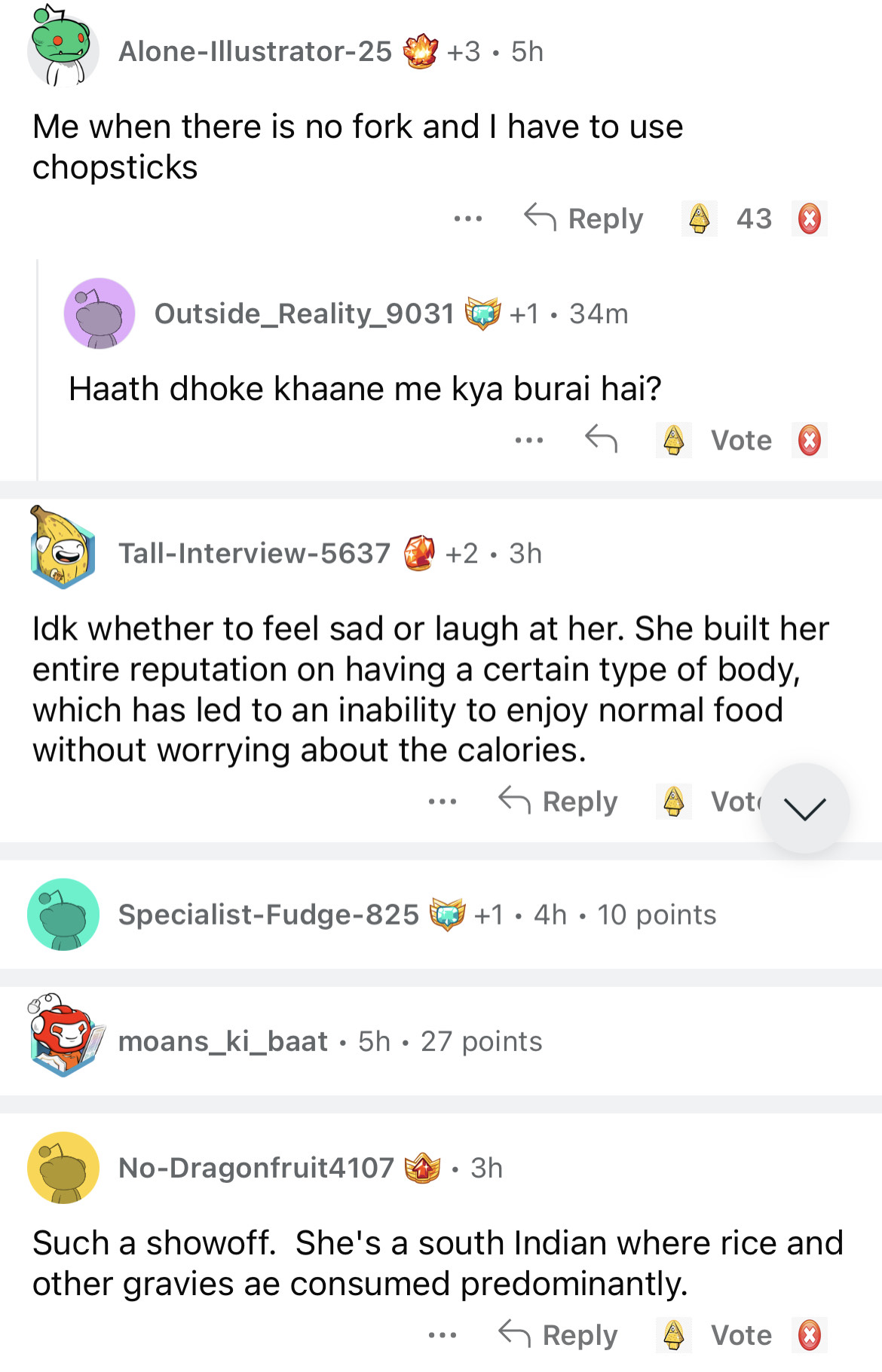The width and height of the screenshot is (882, 1372).
Task: View Alone-Illustrator-25's avatar
Action: pos(63,49)
